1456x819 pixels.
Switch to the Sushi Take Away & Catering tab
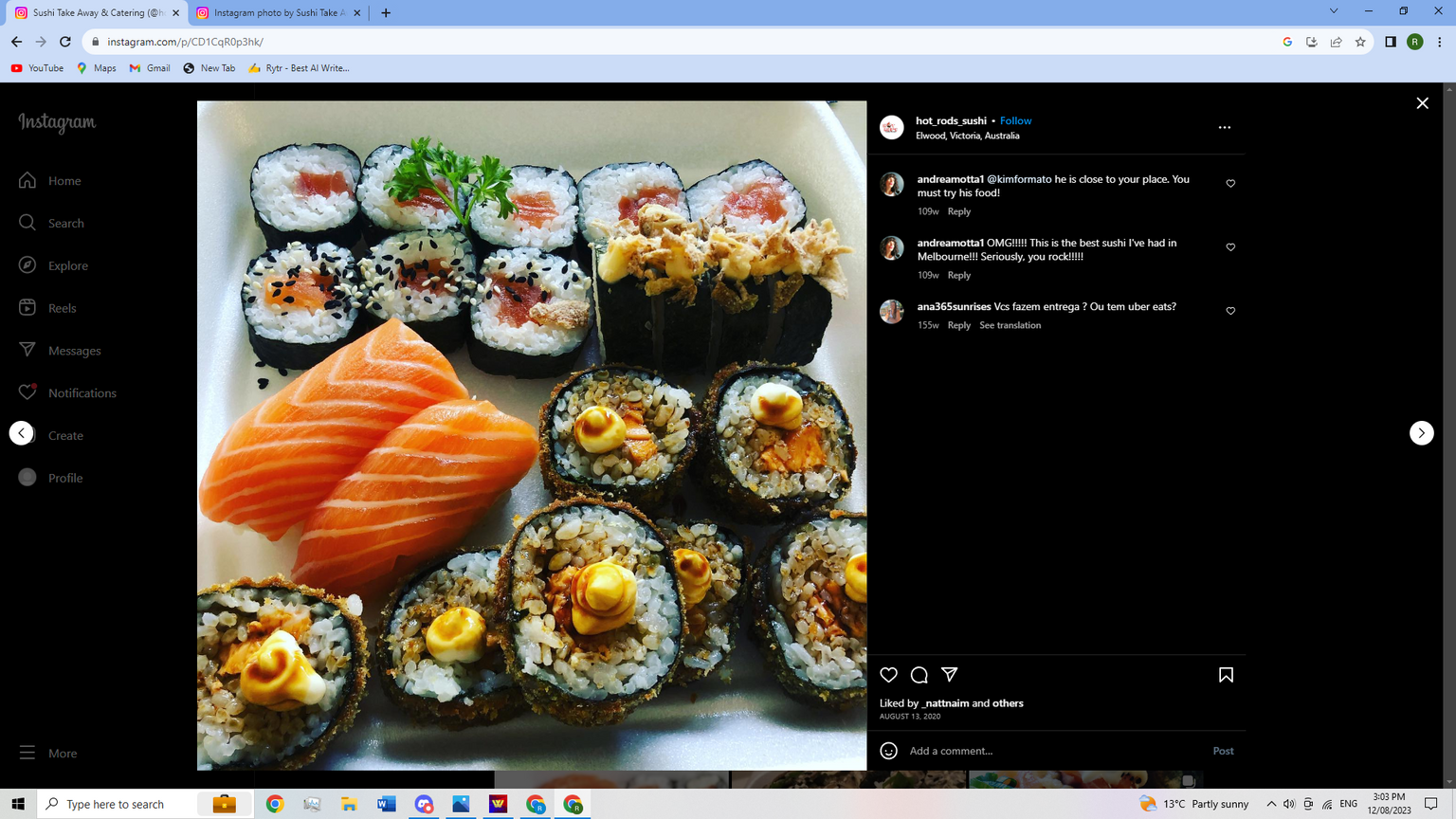point(95,13)
